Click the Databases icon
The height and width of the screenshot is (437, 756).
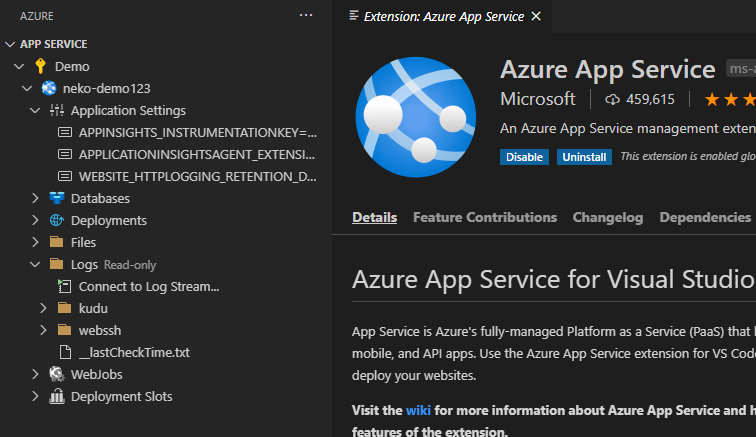56,198
